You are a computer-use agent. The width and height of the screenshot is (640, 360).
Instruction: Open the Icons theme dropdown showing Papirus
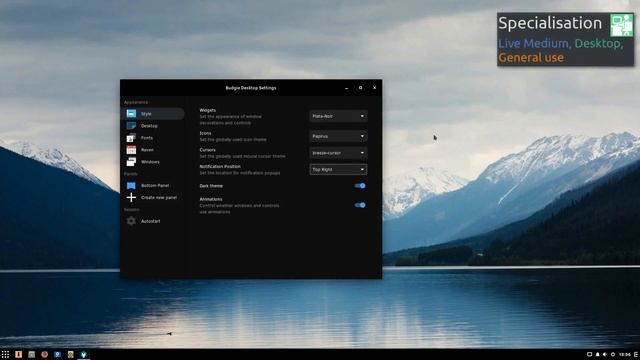tap(338, 136)
